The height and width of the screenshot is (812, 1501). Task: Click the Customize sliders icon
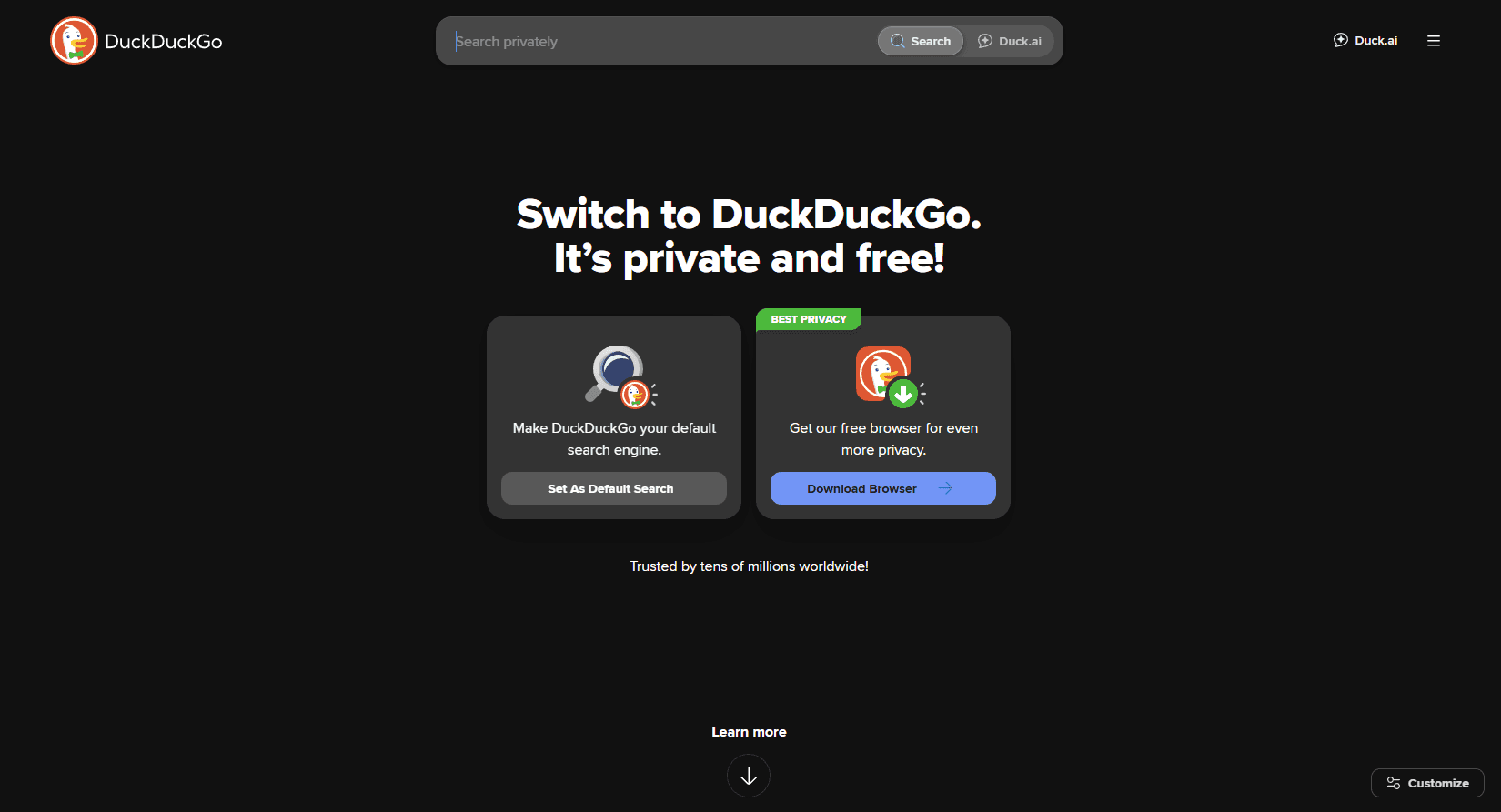[1393, 783]
